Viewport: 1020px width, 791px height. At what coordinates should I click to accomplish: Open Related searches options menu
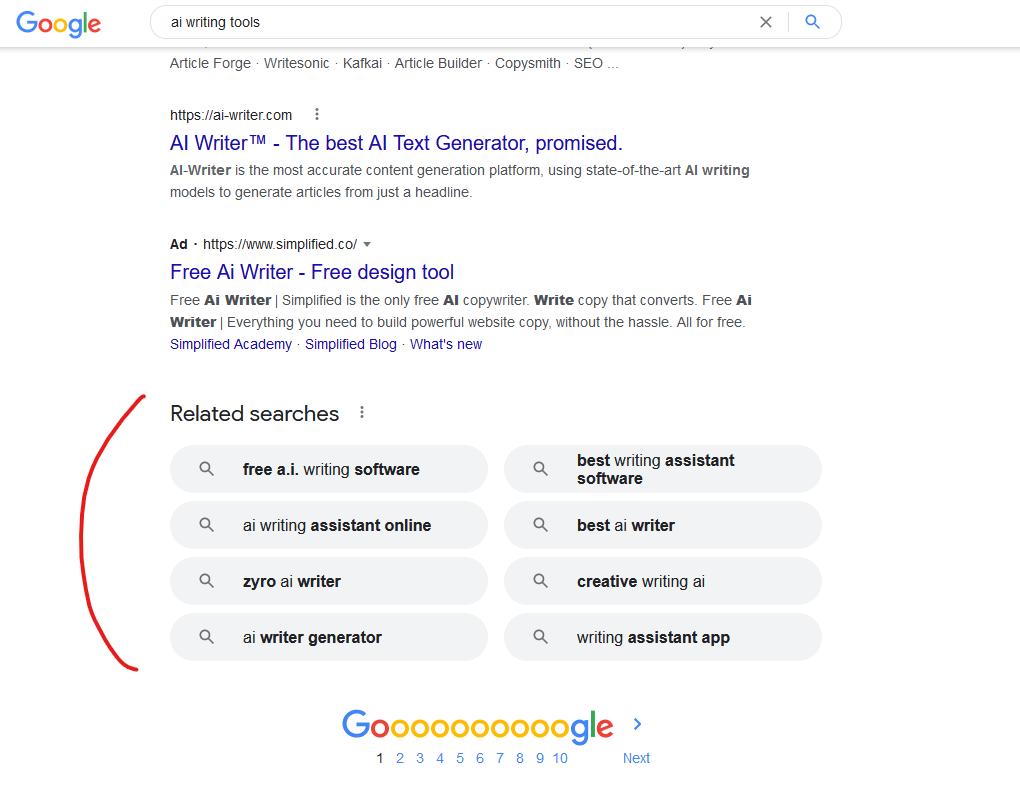click(x=362, y=413)
